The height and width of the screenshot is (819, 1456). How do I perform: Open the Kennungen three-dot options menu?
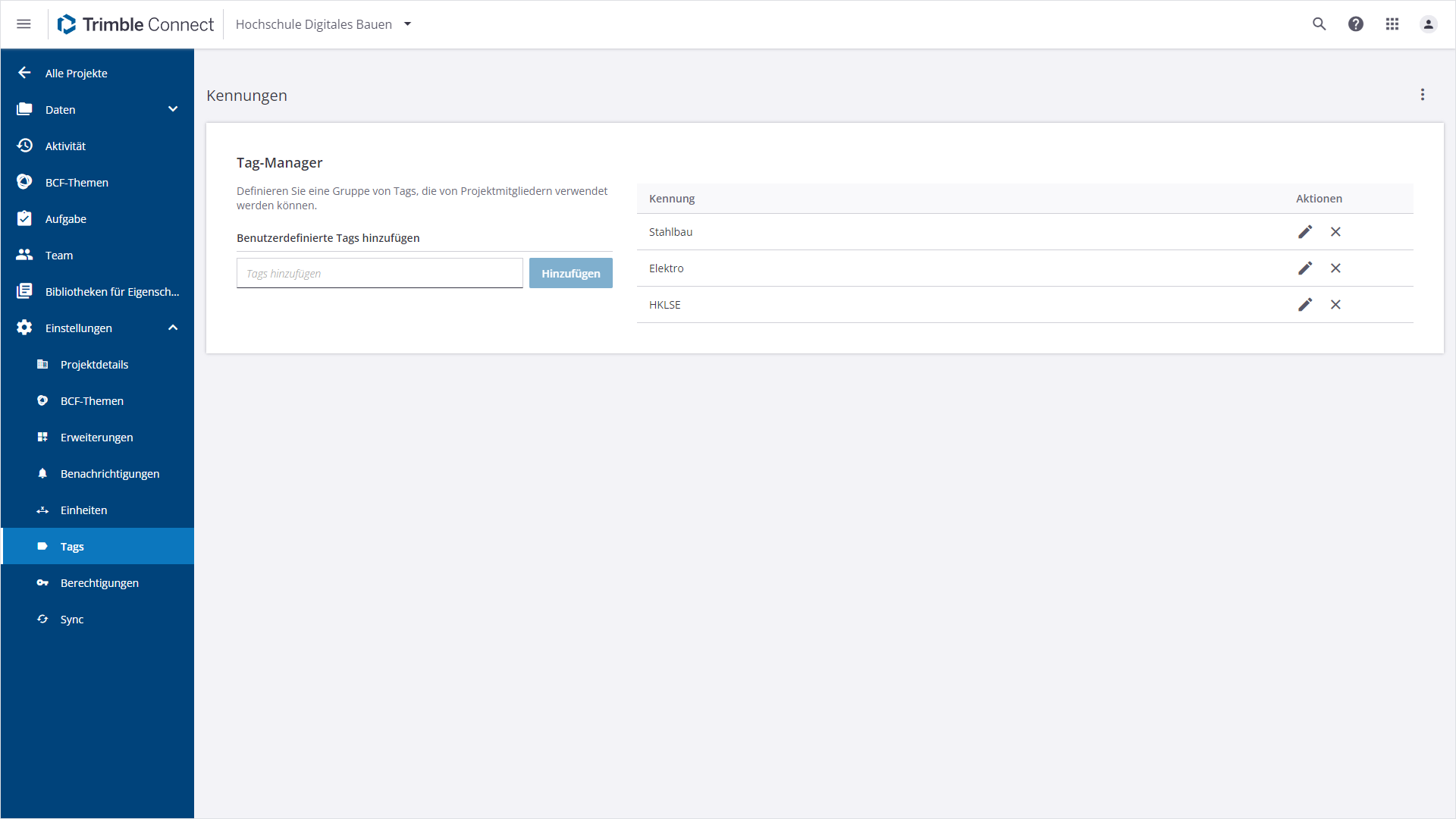pos(1423,95)
